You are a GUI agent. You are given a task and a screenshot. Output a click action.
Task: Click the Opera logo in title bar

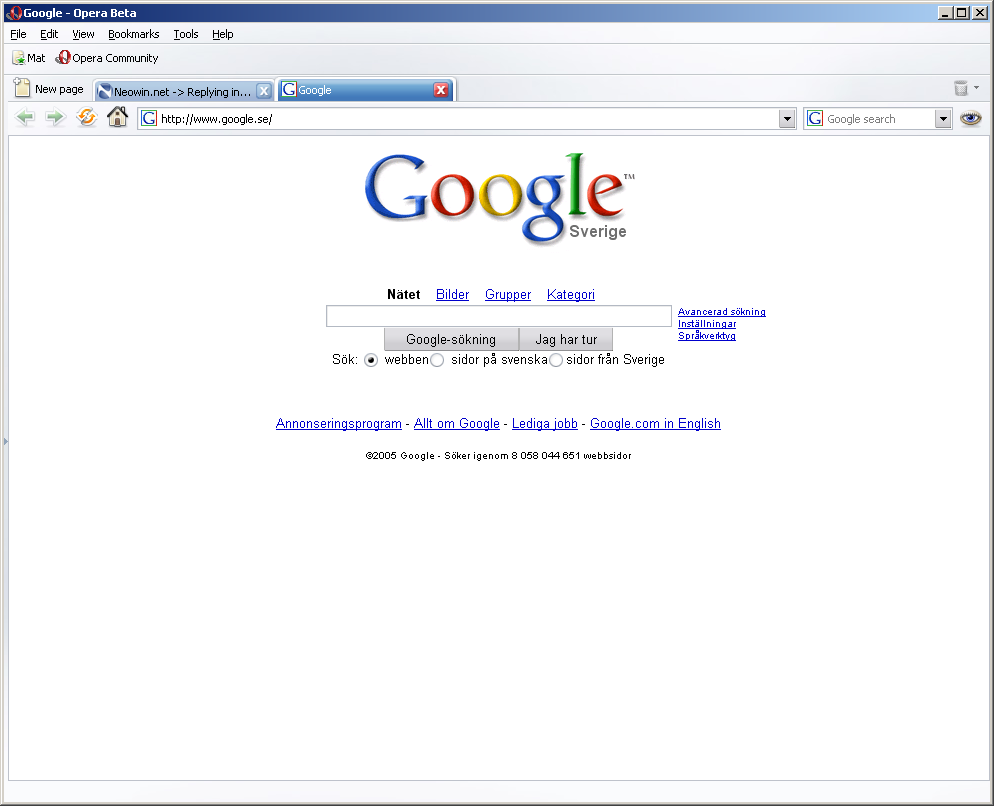pyautogui.click(x=13, y=13)
